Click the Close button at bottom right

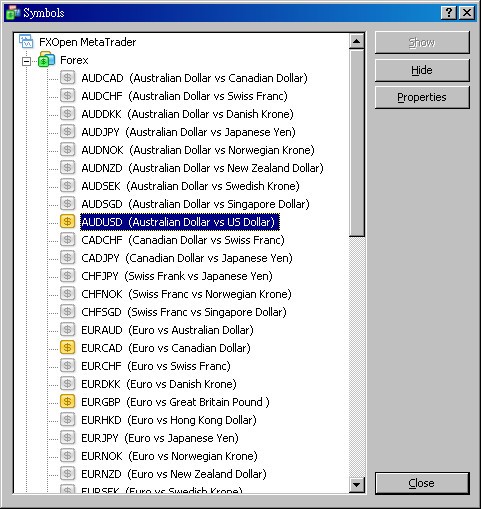[422, 483]
